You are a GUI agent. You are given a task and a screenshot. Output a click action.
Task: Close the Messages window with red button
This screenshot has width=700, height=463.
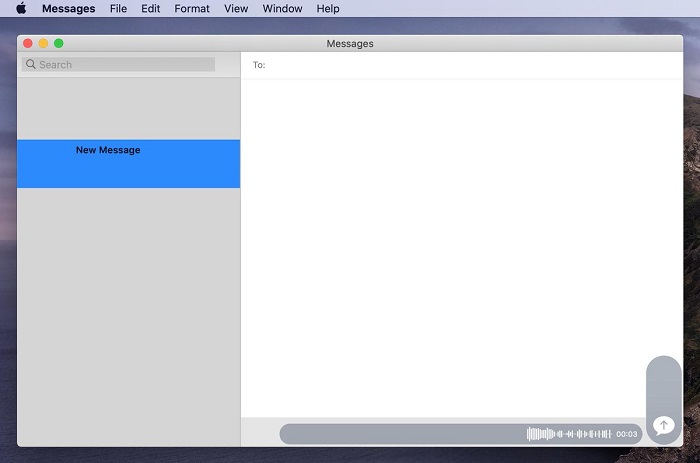[27, 43]
